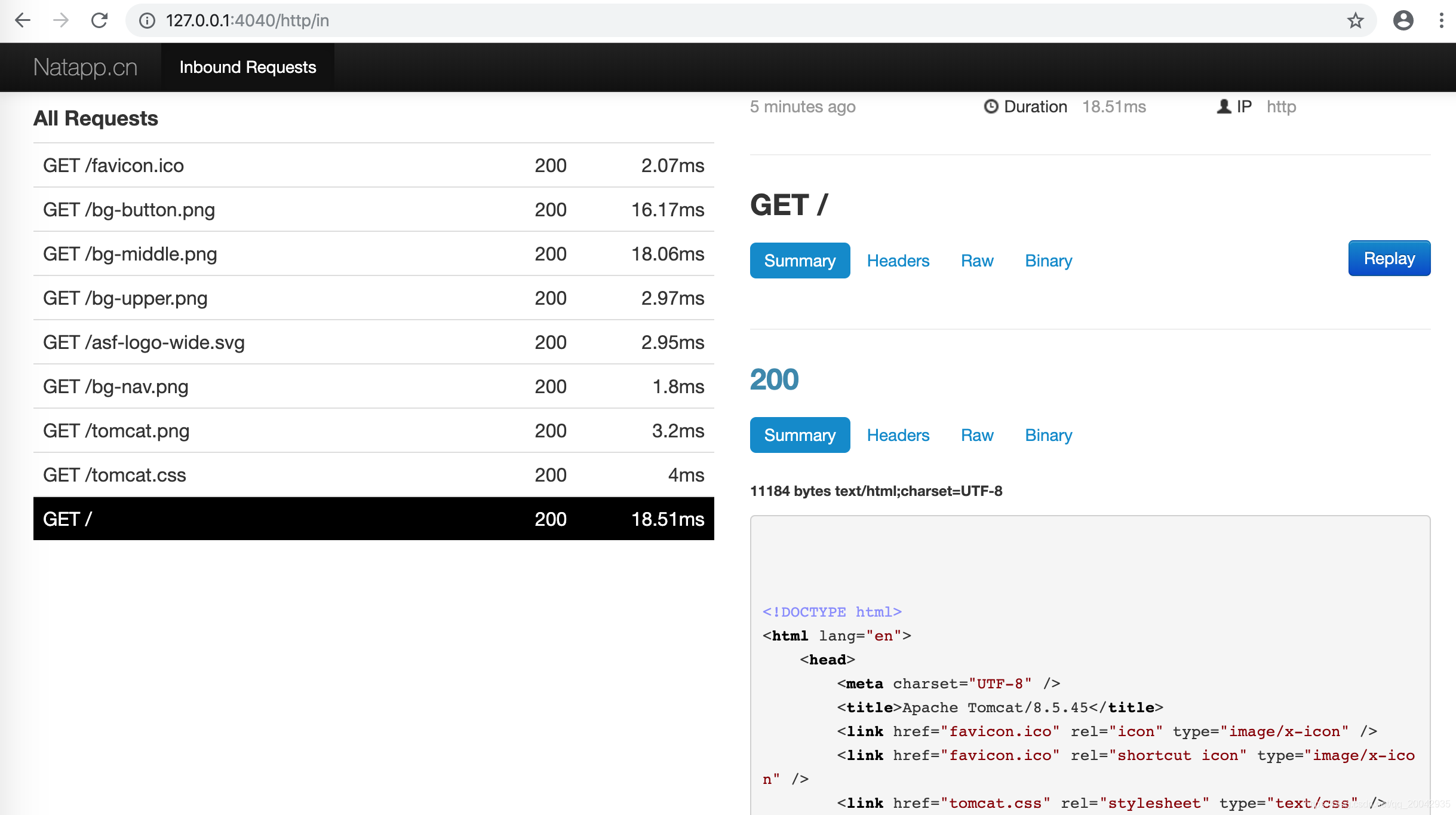Image resolution: width=1456 pixels, height=815 pixels.
Task: Open the GET /asf-logo-wide.svg request
Action: coord(373,342)
